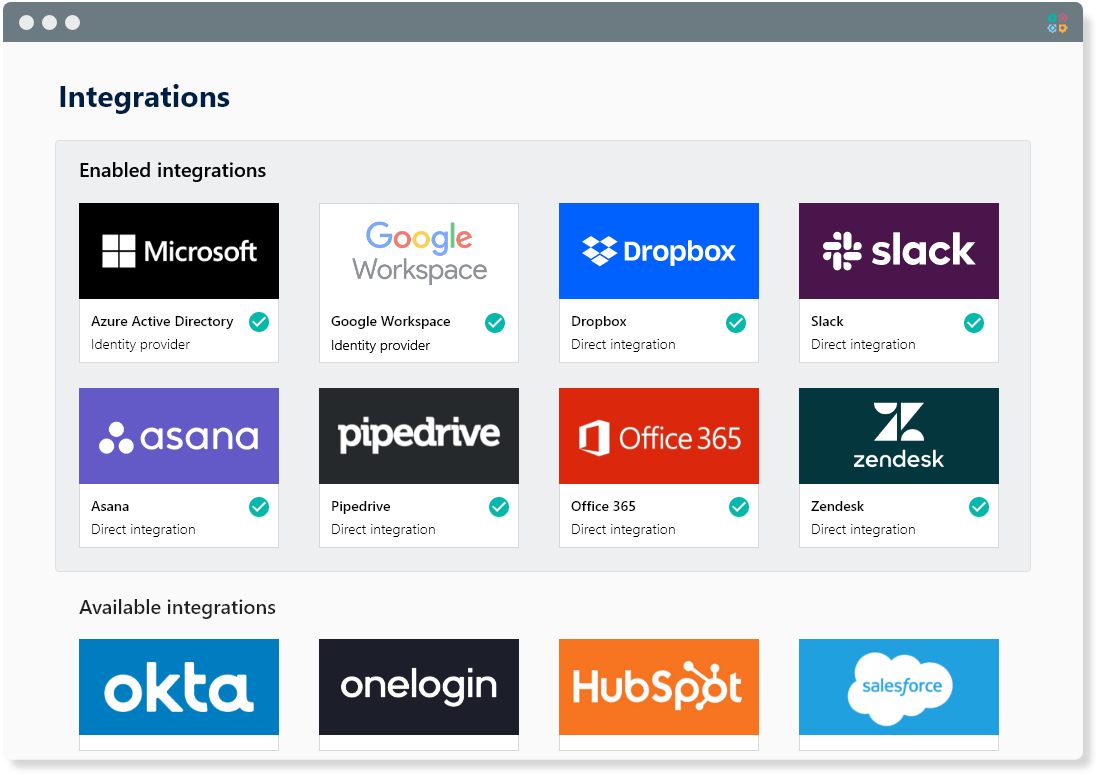This screenshot has width=1096, height=774.
Task: Open the Google Workspace logo tile
Action: [x=419, y=251]
